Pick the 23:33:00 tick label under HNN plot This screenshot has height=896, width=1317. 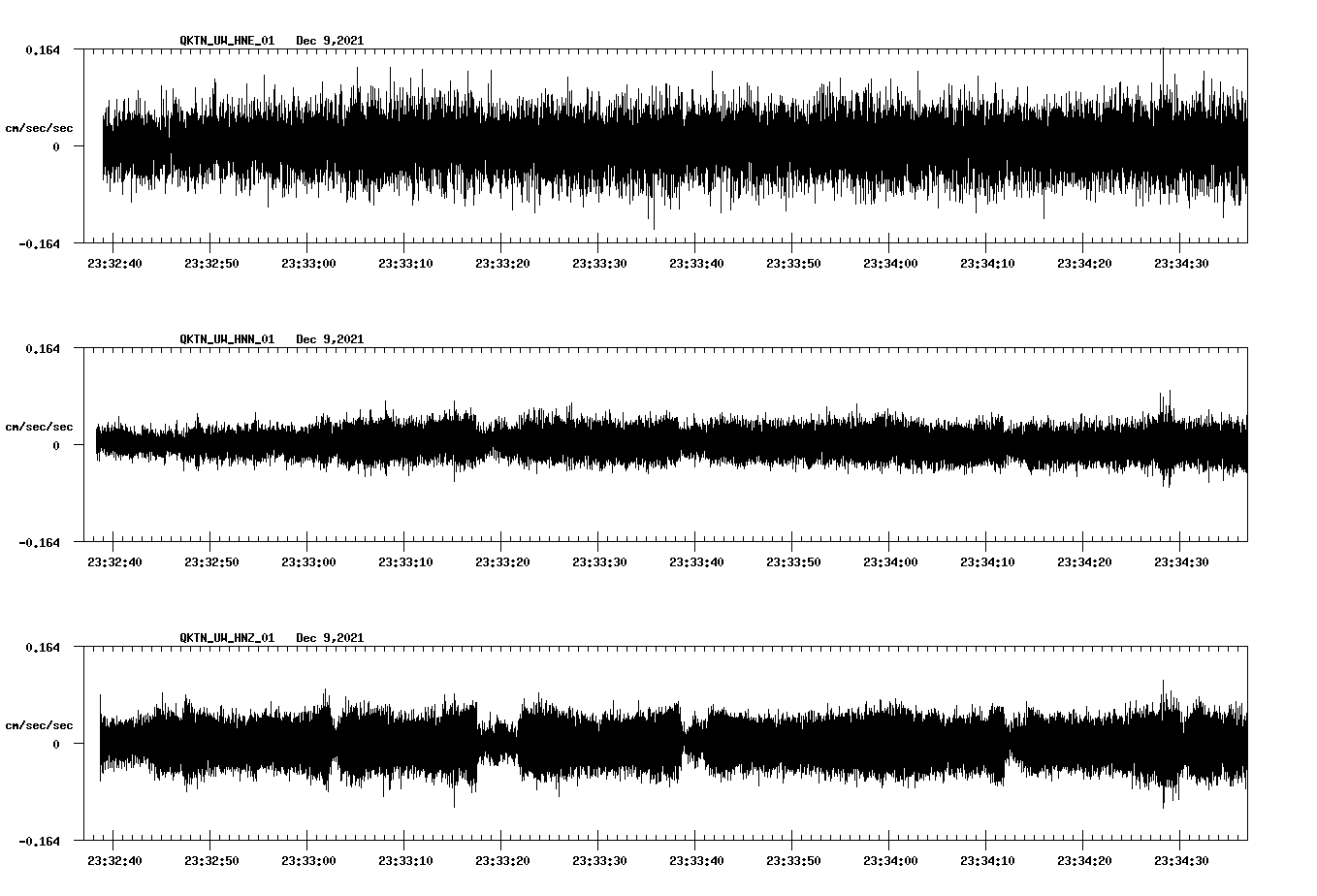click(x=308, y=561)
